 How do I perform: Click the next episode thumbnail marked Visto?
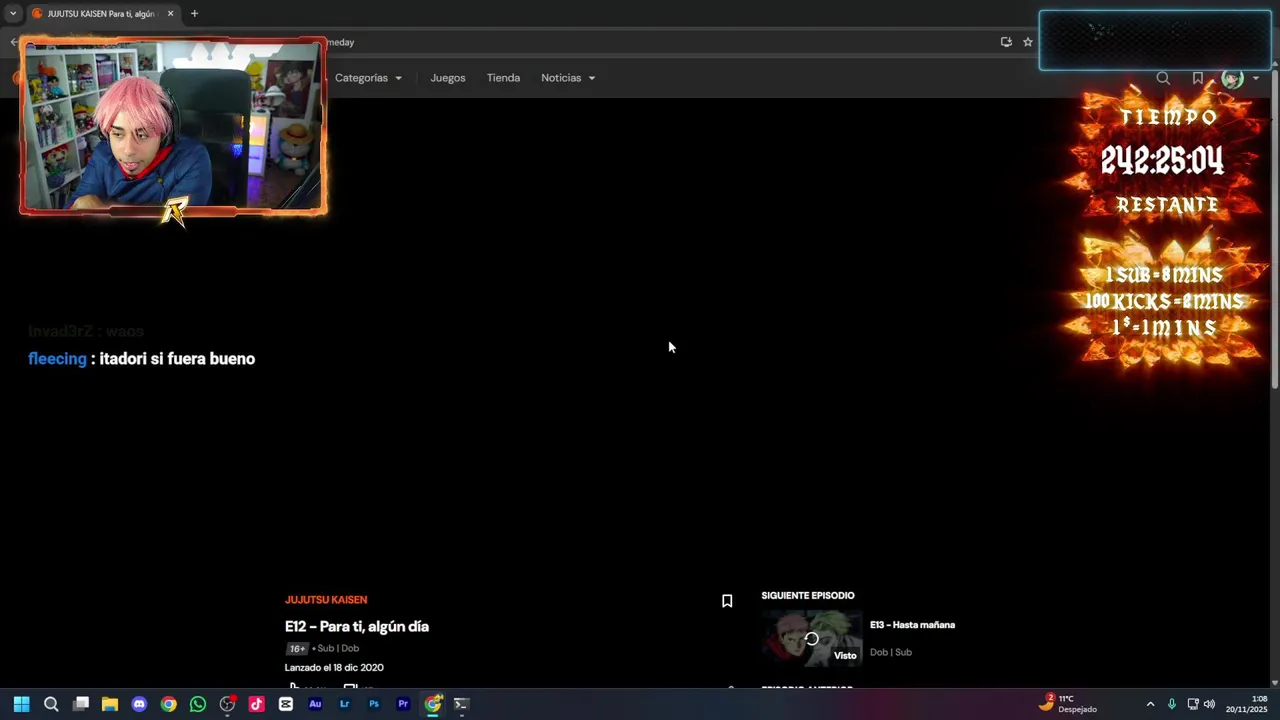click(811, 638)
